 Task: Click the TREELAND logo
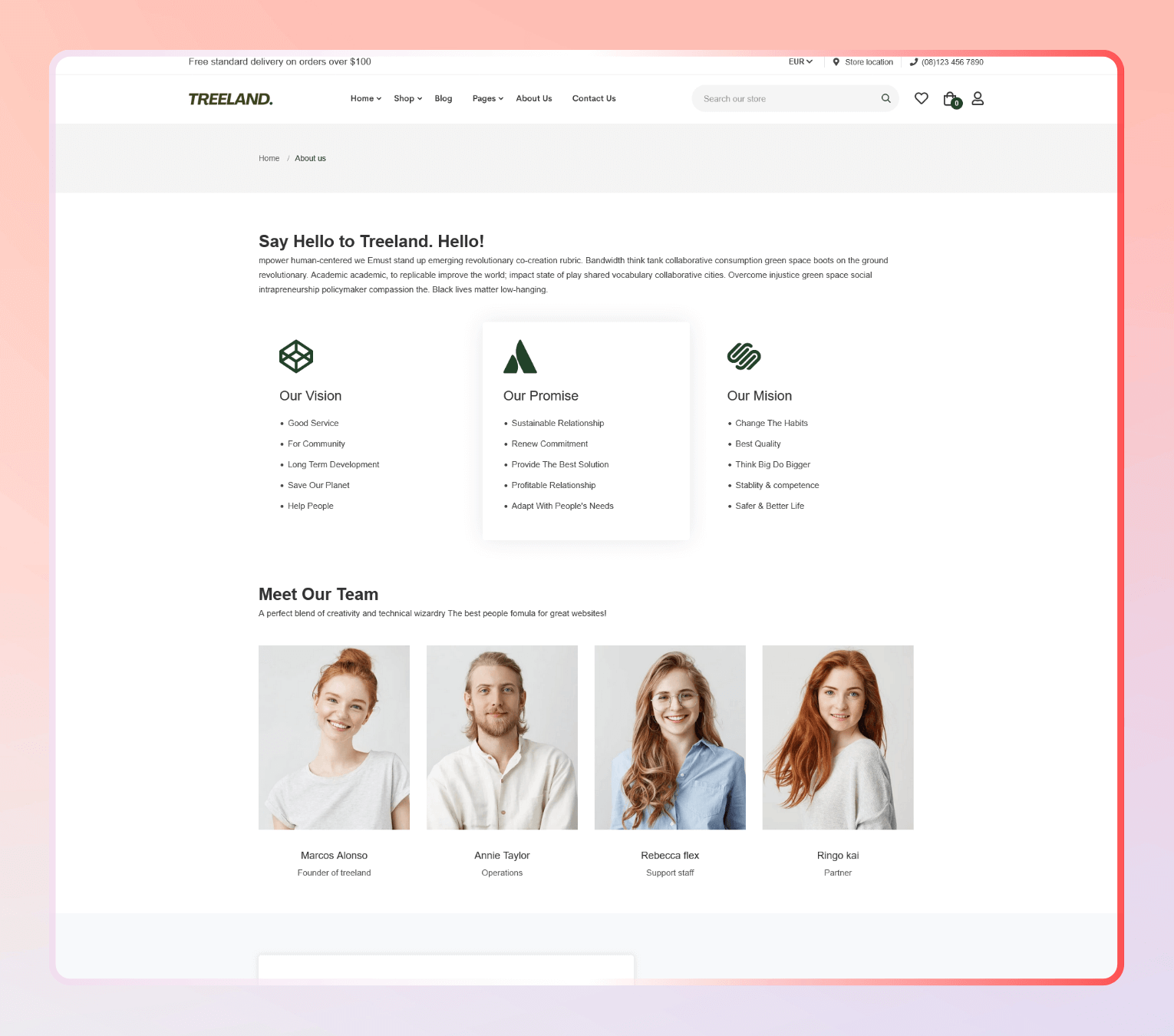point(231,99)
